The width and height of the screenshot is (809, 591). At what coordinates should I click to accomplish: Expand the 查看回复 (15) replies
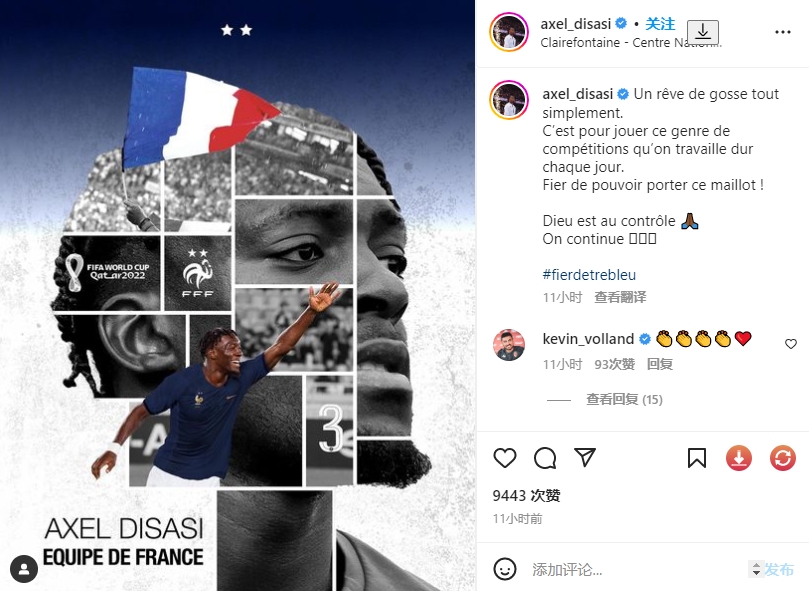(x=624, y=400)
